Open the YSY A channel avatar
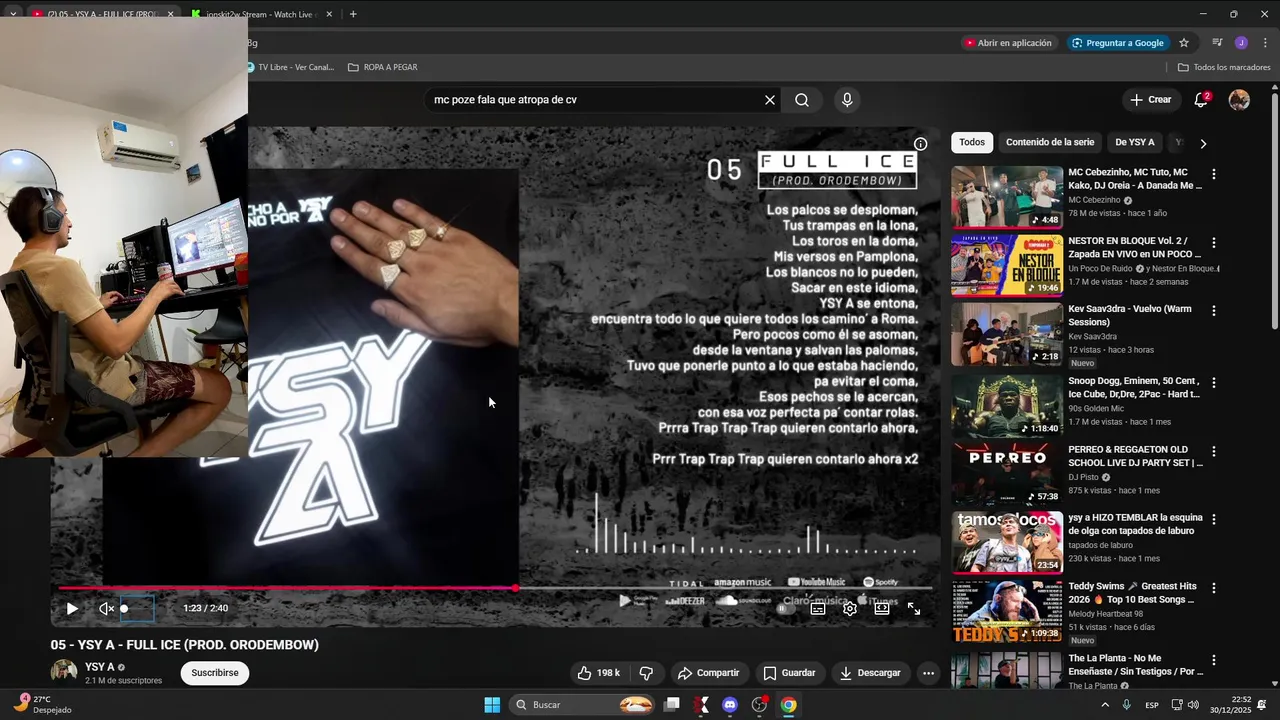This screenshot has width=1280, height=720. point(64,673)
